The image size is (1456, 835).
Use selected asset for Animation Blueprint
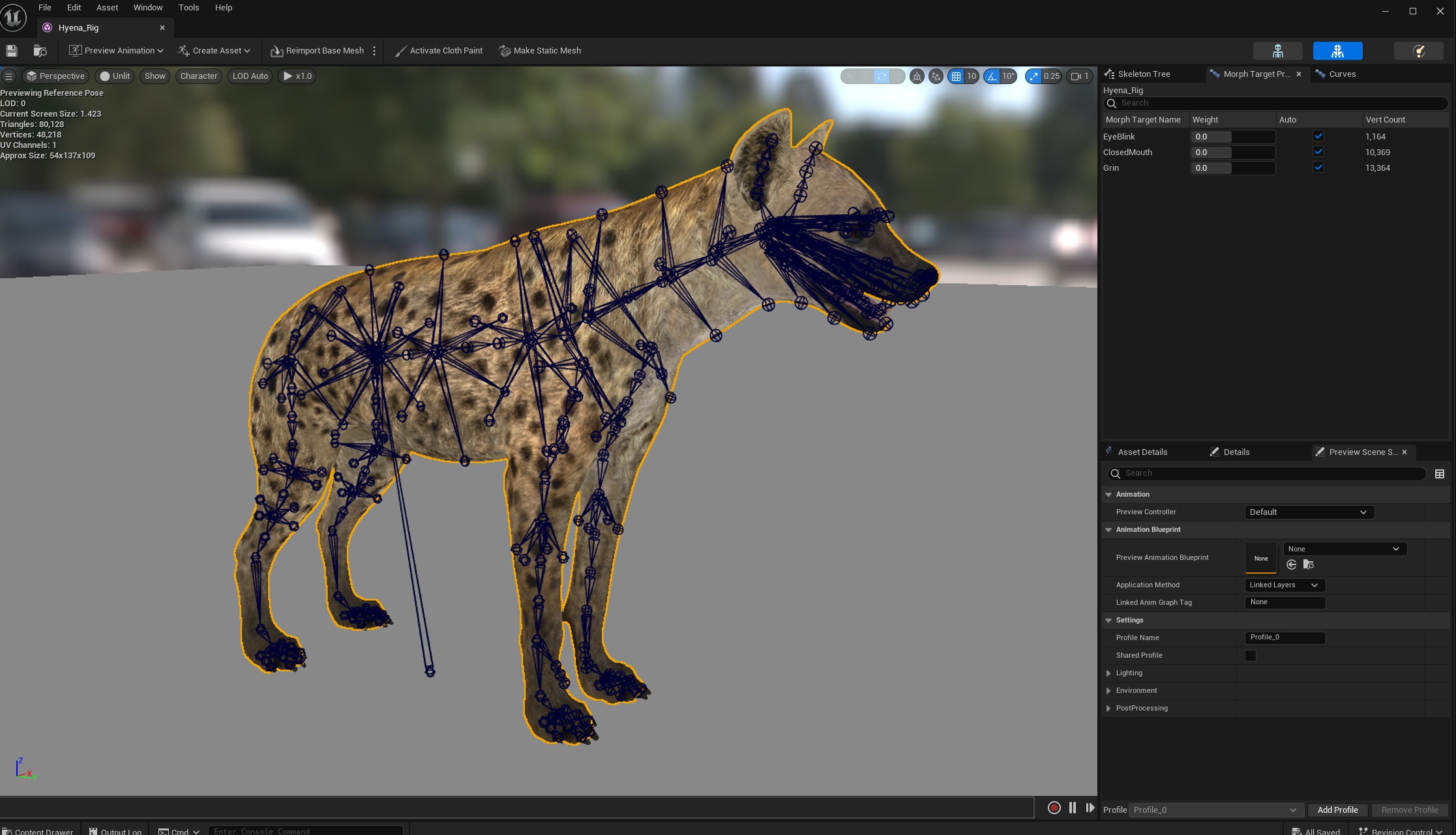point(1291,564)
